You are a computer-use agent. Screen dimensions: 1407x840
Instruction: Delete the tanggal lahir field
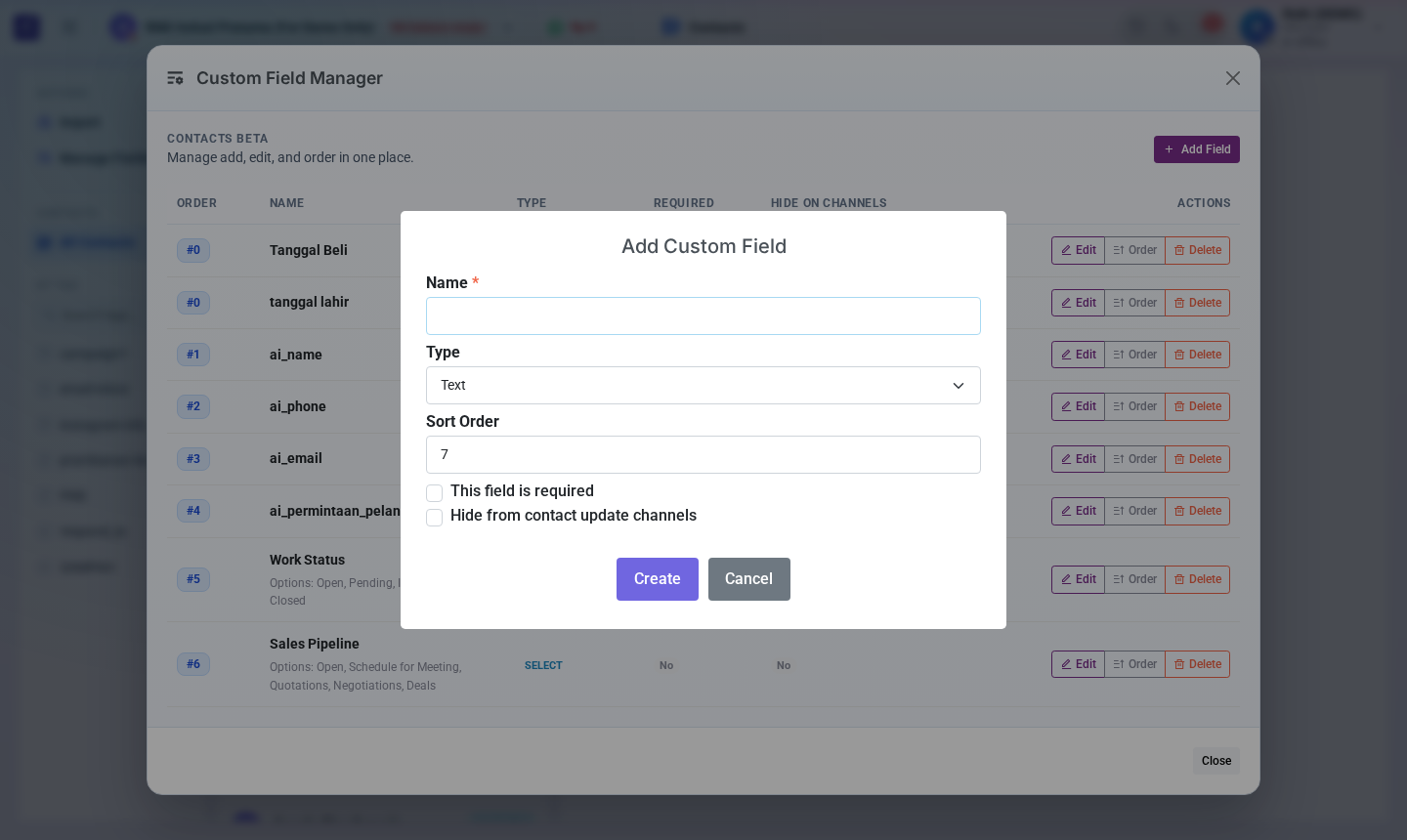pyautogui.click(x=1198, y=303)
